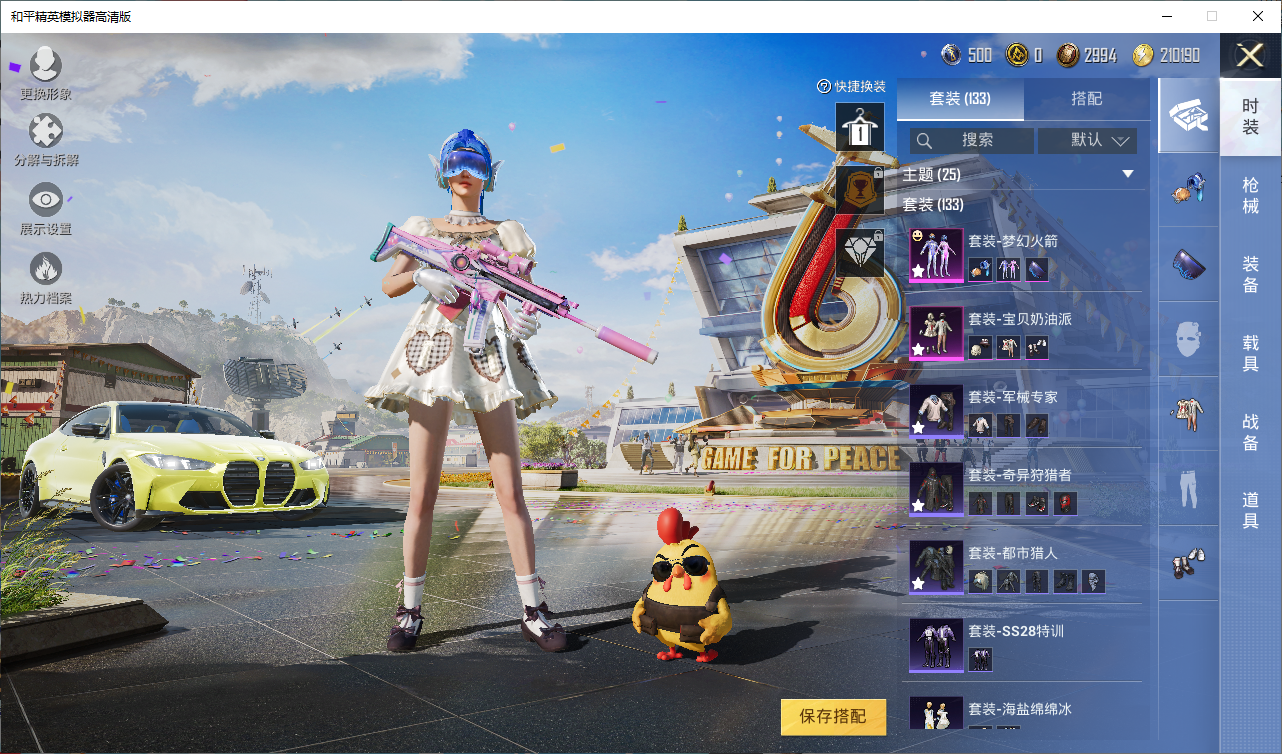This screenshot has height=754, width=1282.
Task: Switch to 装备 side tab
Action: click(x=1250, y=274)
